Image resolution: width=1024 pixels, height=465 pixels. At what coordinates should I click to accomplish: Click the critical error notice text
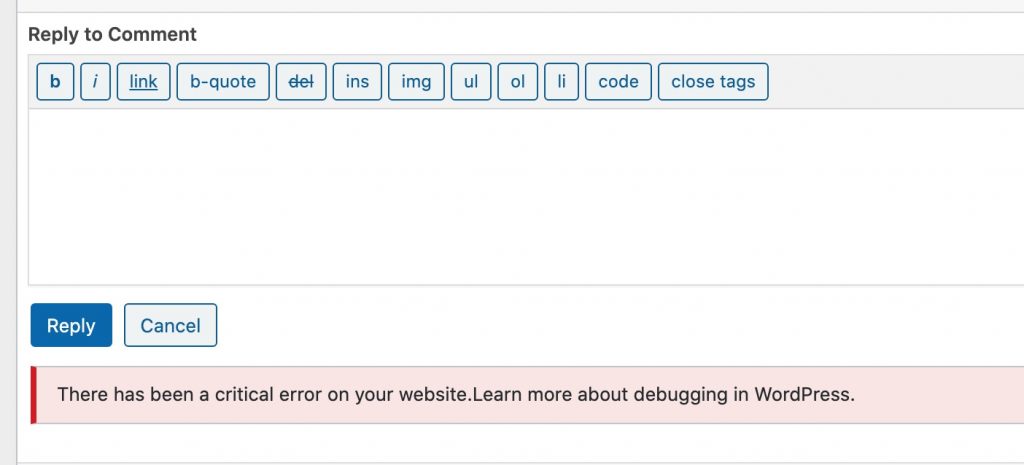(456, 394)
